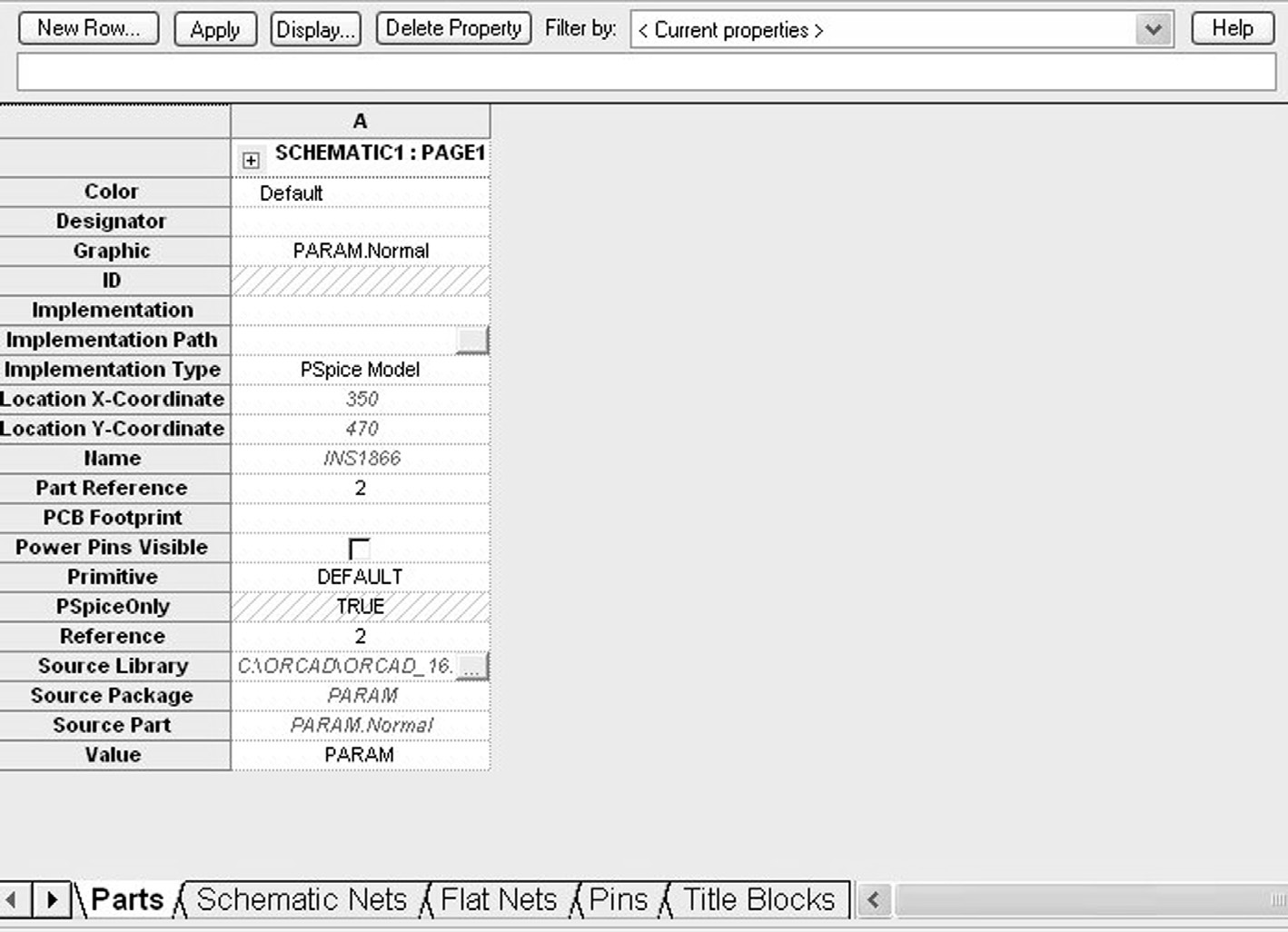
Task: Click the New Row... button
Action: 89,29
